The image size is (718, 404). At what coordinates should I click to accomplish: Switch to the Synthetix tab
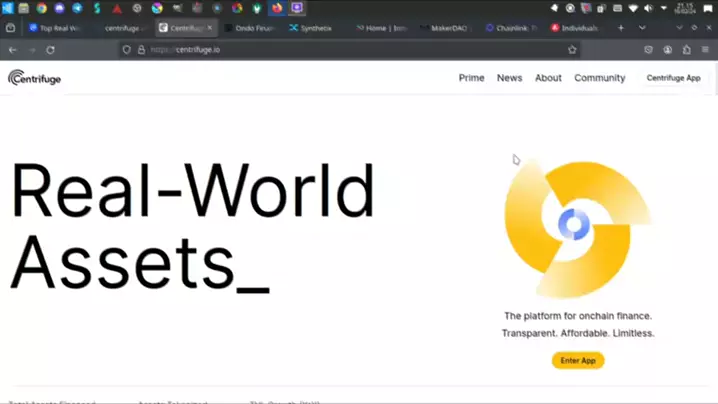(312, 28)
